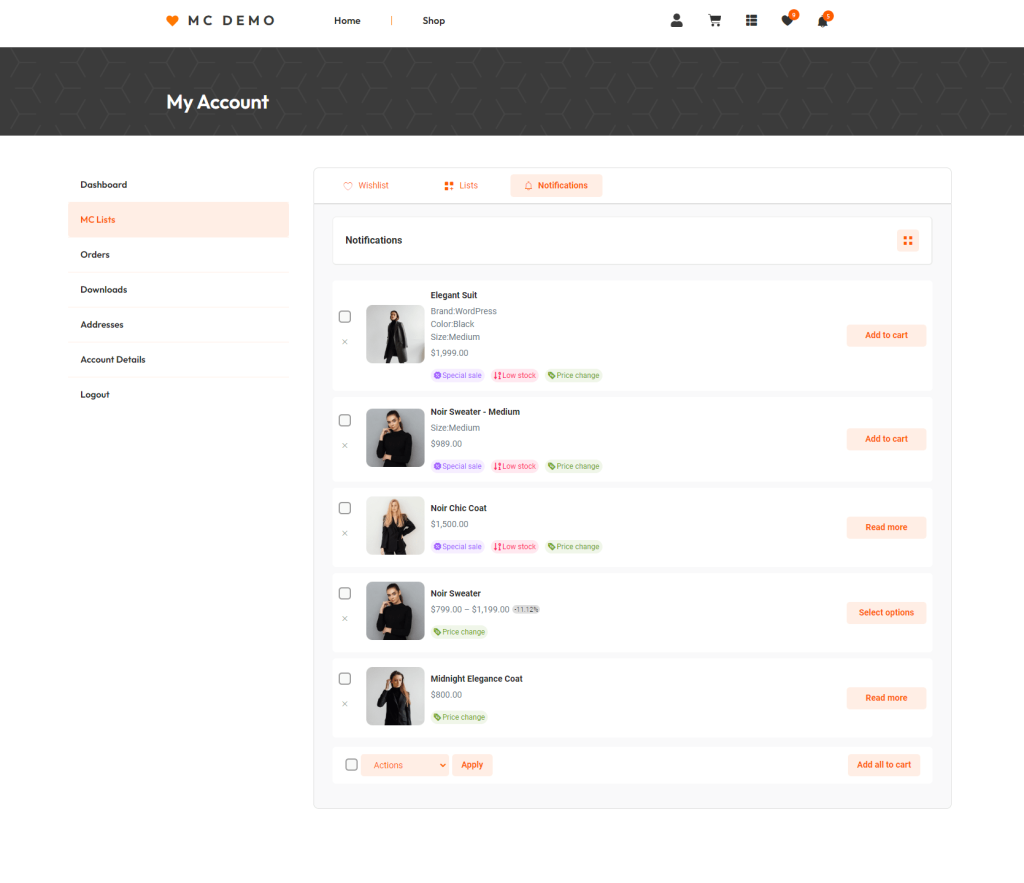This screenshot has width=1024, height=883.
Task: Click Price change tag on Noir Sweater - Medium
Action: click(573, 466)
